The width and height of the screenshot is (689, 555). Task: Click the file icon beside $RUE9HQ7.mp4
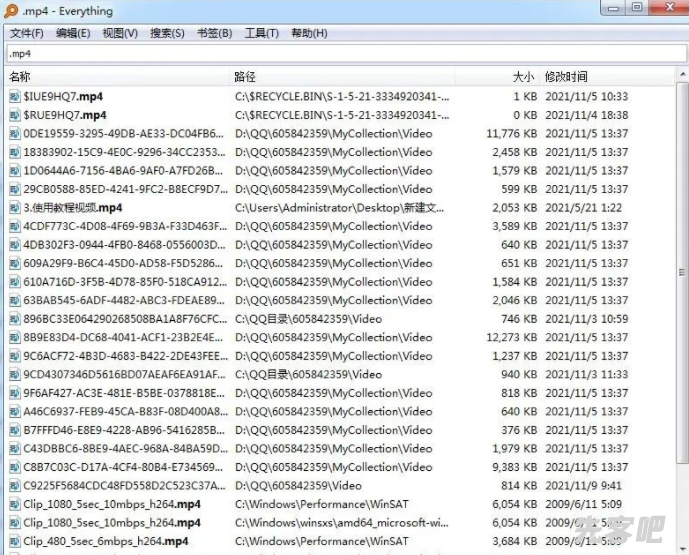click(15, 115)
